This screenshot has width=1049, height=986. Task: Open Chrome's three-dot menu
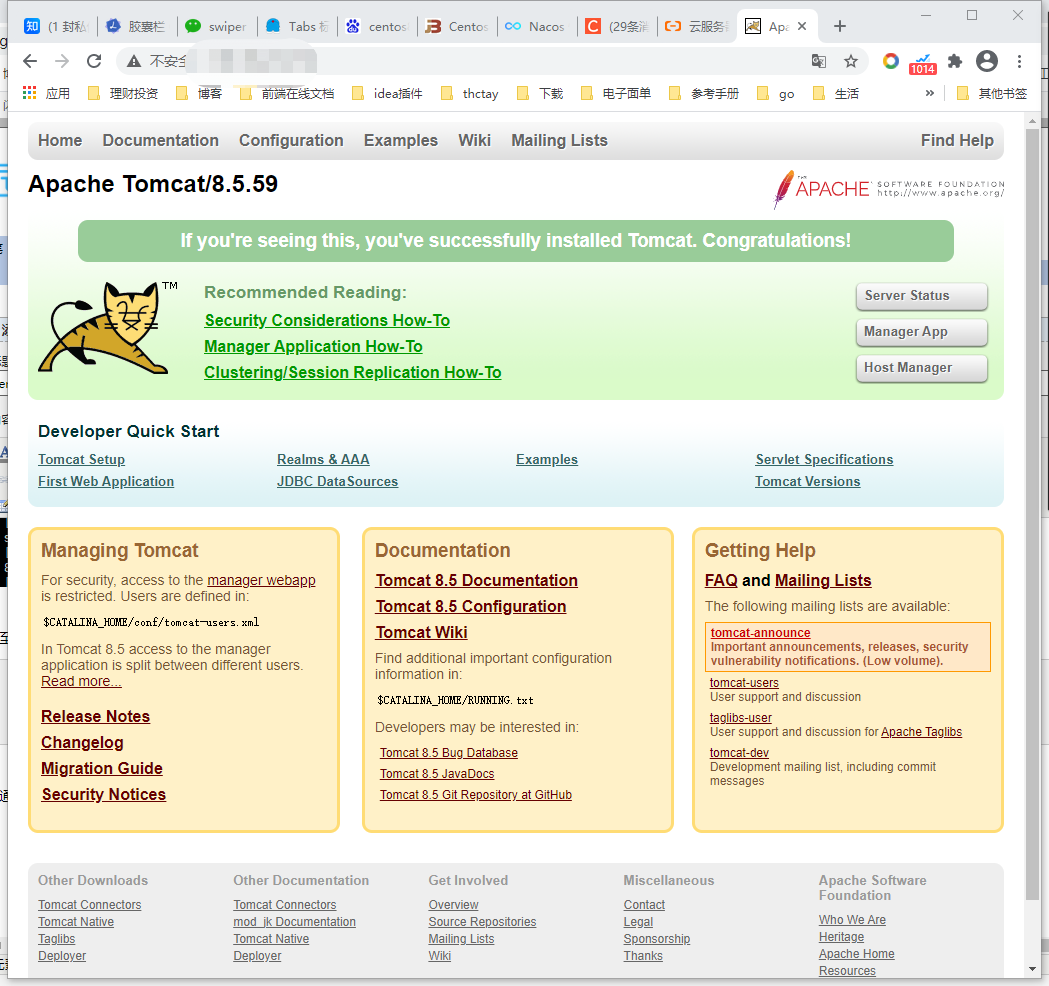click(1019, 61)
